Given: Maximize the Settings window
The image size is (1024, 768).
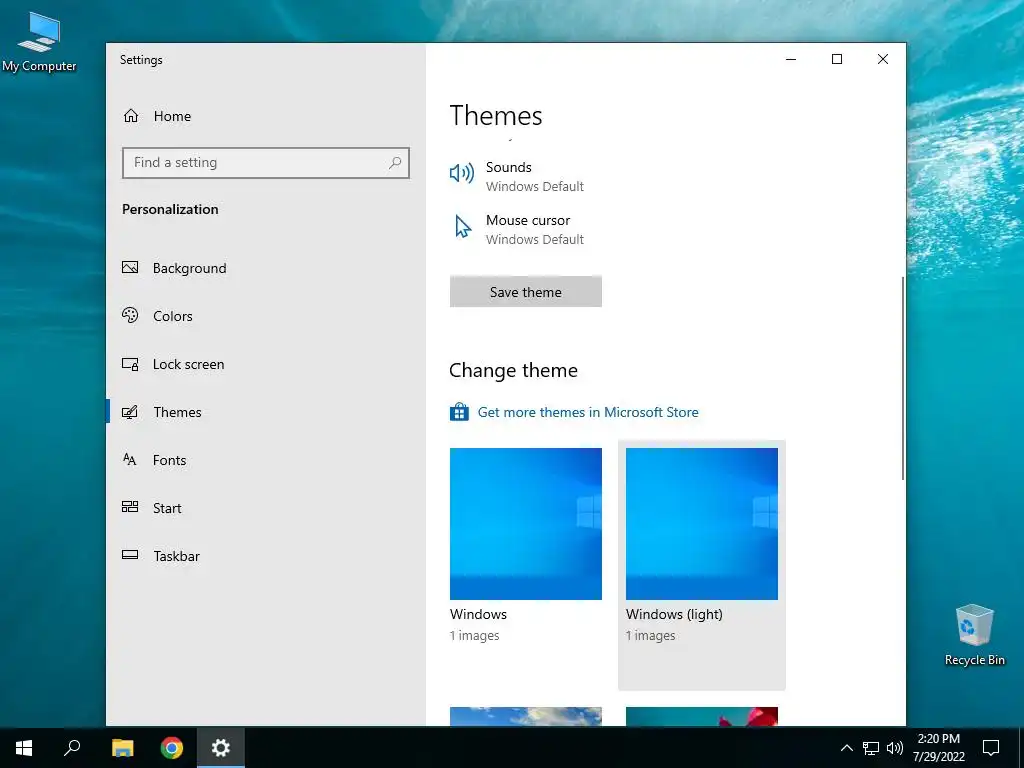Looking at the screenshot, I should pyautogui.click(x=837, y=59).
